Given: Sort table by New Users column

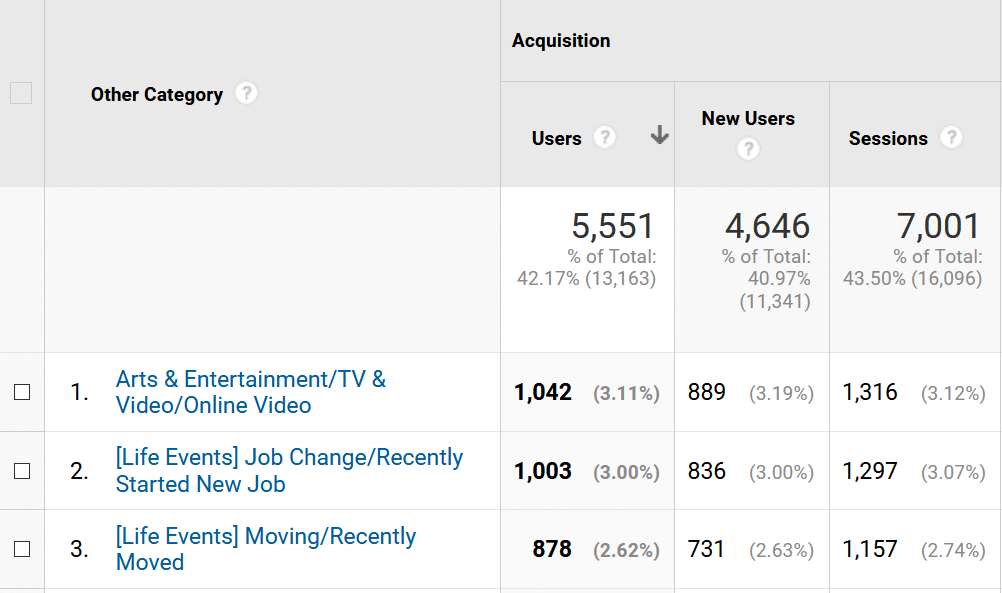Looking at the screenshot, I should (x=748, y=118).
